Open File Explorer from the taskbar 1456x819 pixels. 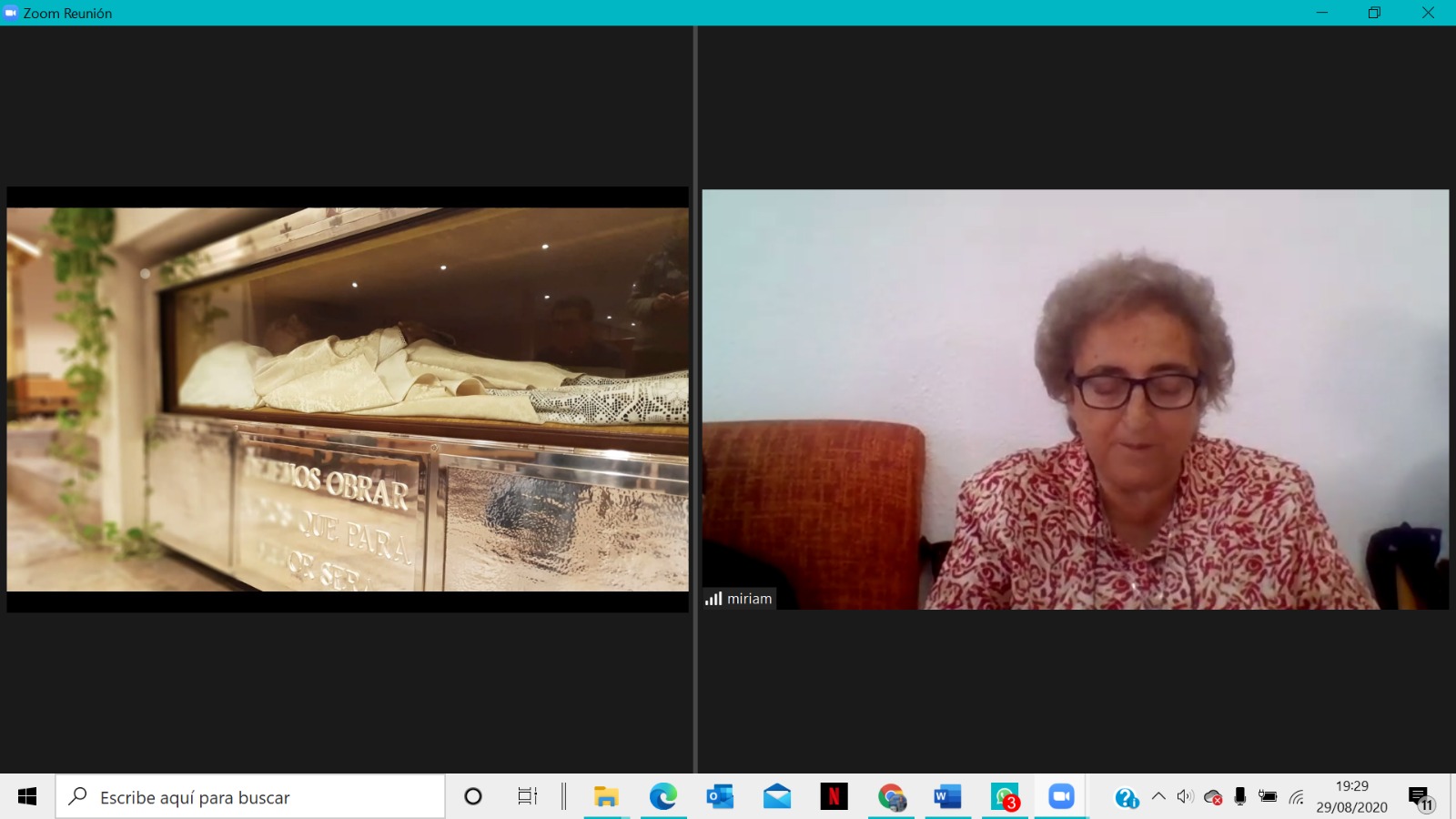click(606, 797)
